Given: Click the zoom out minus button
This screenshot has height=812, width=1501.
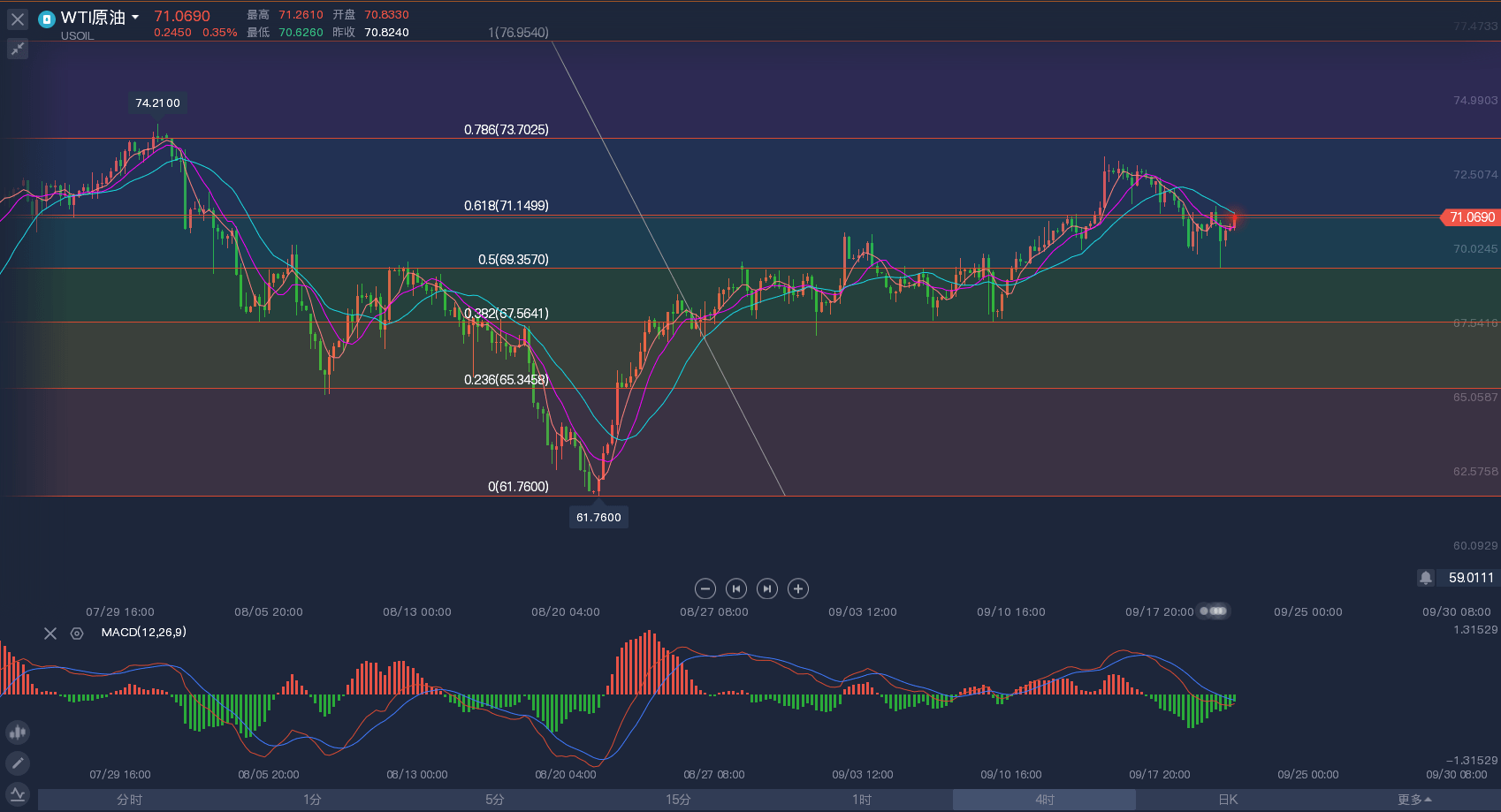Looking at the screenshot, I should tap(705, 588).
